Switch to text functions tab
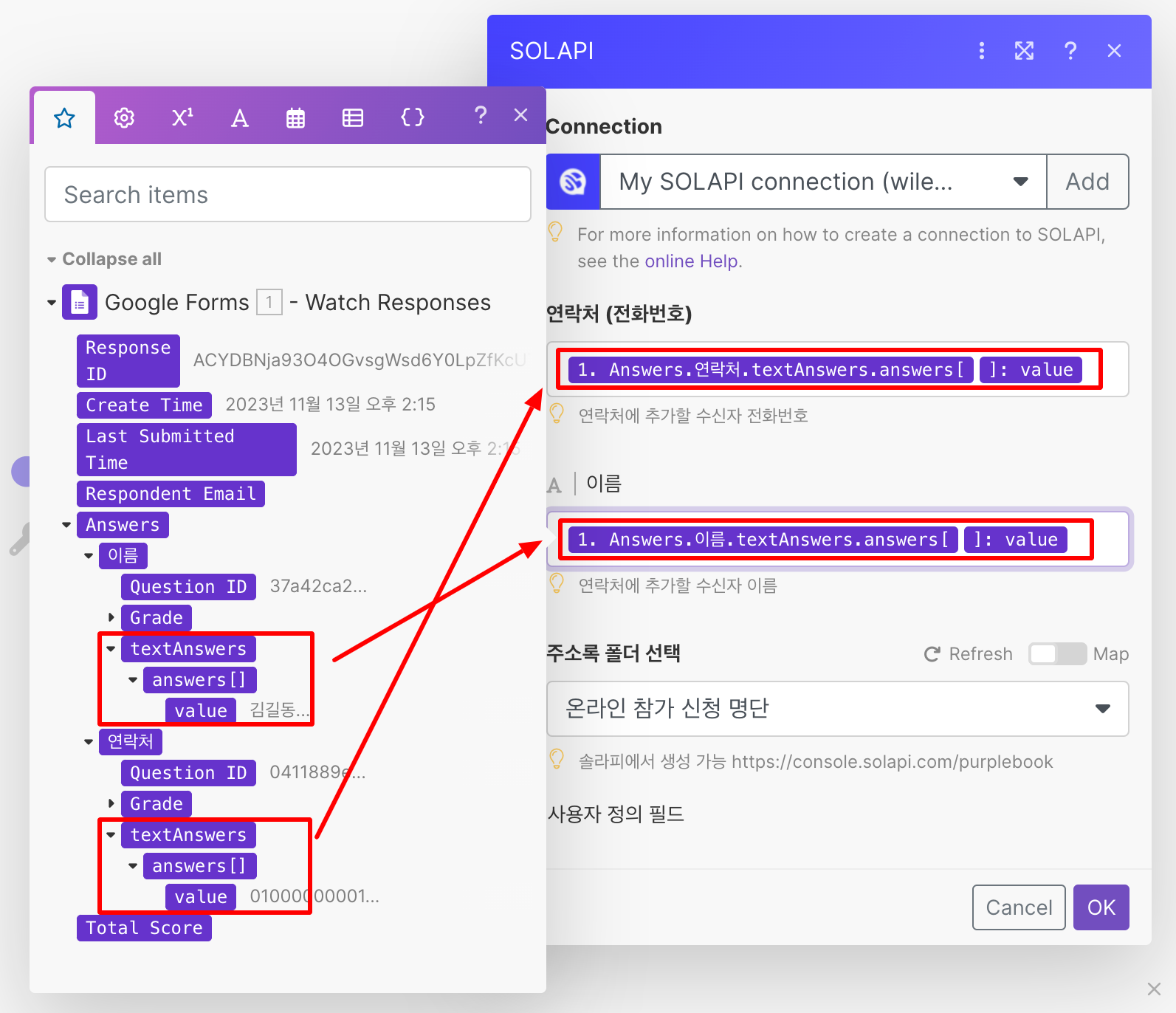The image size is (1176, 1013). 240,117
